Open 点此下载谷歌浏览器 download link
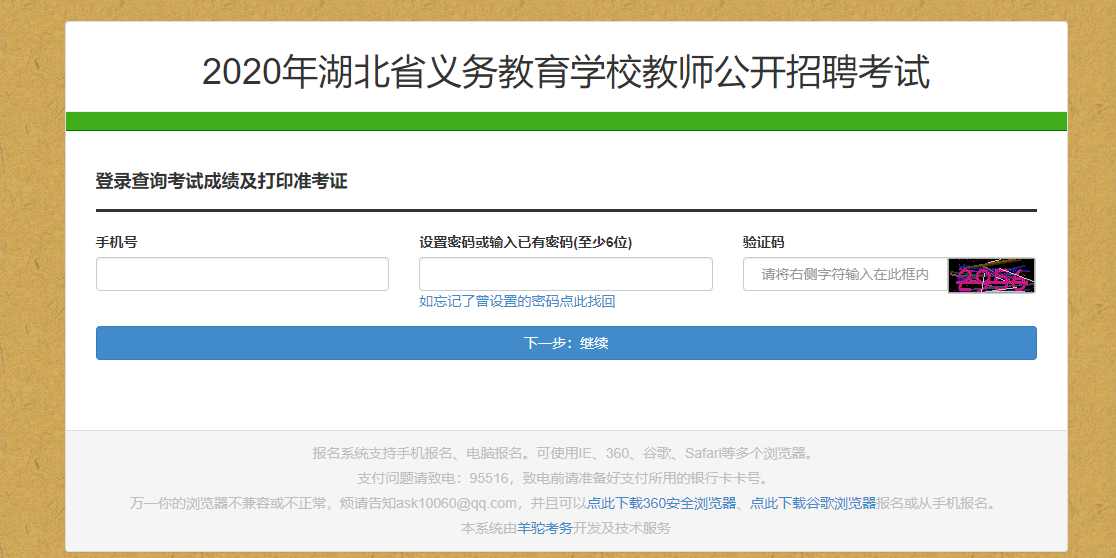Viewport: 1116px width, 558px height. (x=813, y=503)
